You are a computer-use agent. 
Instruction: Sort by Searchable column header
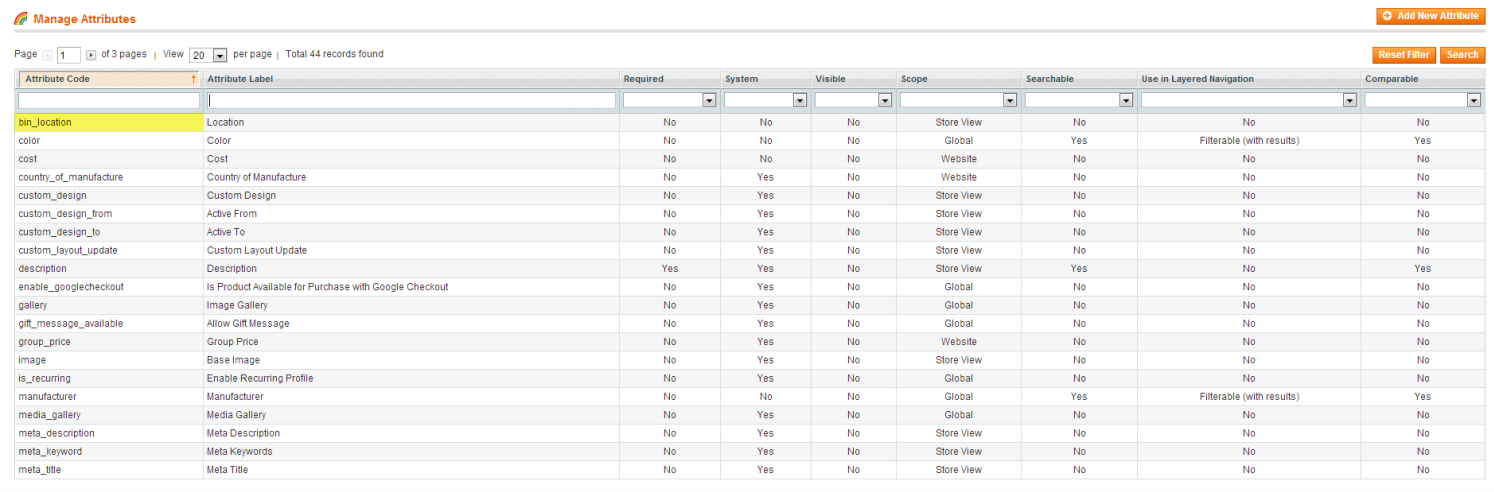[x=1049, y=79]
